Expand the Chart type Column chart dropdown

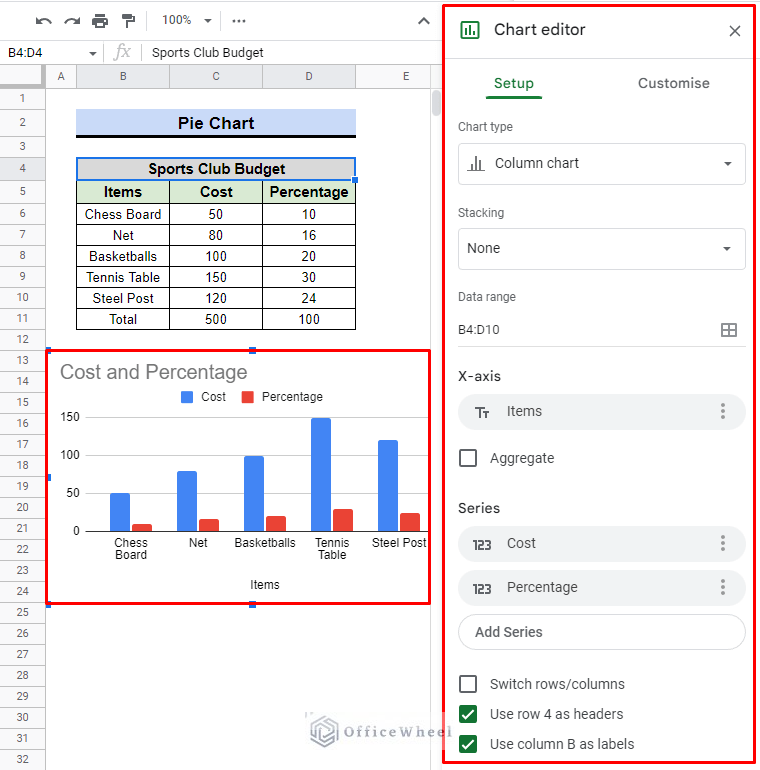(601, 163)
